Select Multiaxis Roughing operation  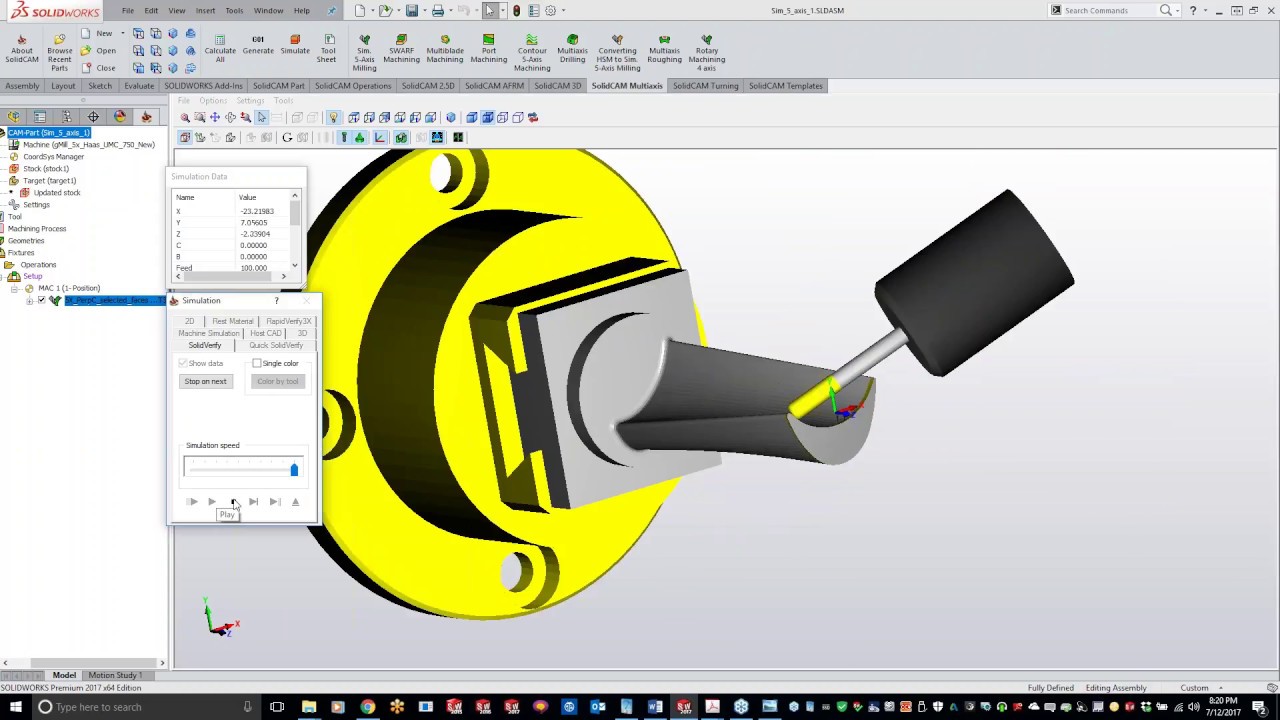tap(664, 50)
